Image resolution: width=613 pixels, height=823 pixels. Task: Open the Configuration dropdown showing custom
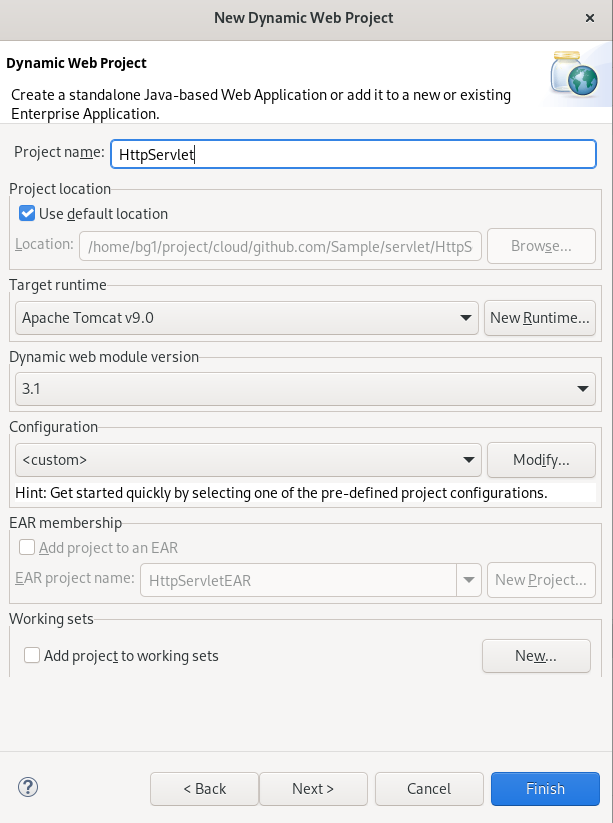tap(248, 460)
